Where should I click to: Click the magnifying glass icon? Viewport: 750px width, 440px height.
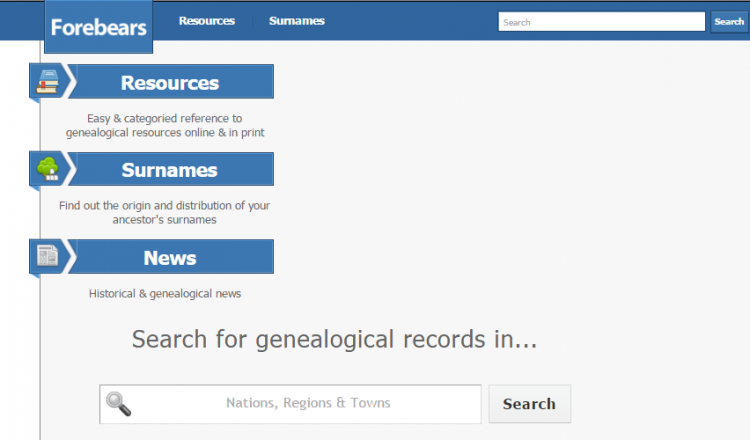point(119,404)
